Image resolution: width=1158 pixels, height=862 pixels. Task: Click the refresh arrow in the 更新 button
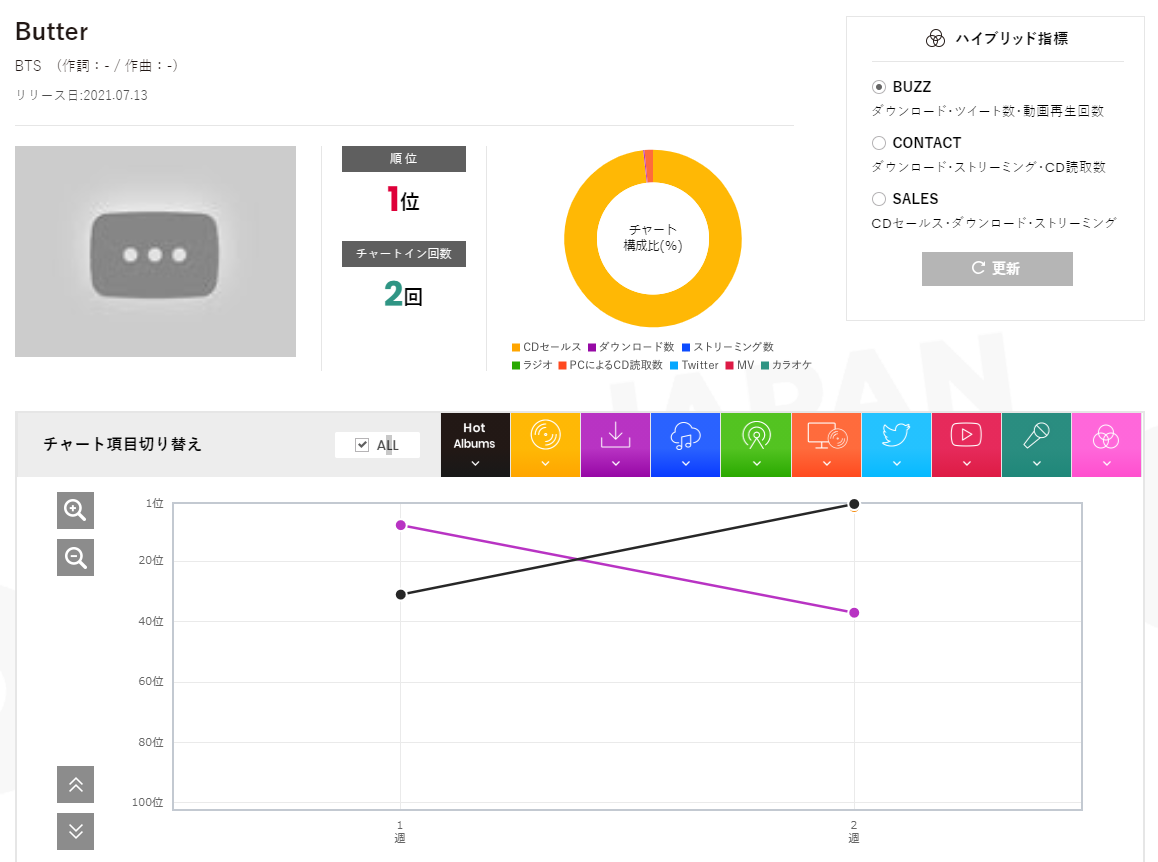coord(979,267)
